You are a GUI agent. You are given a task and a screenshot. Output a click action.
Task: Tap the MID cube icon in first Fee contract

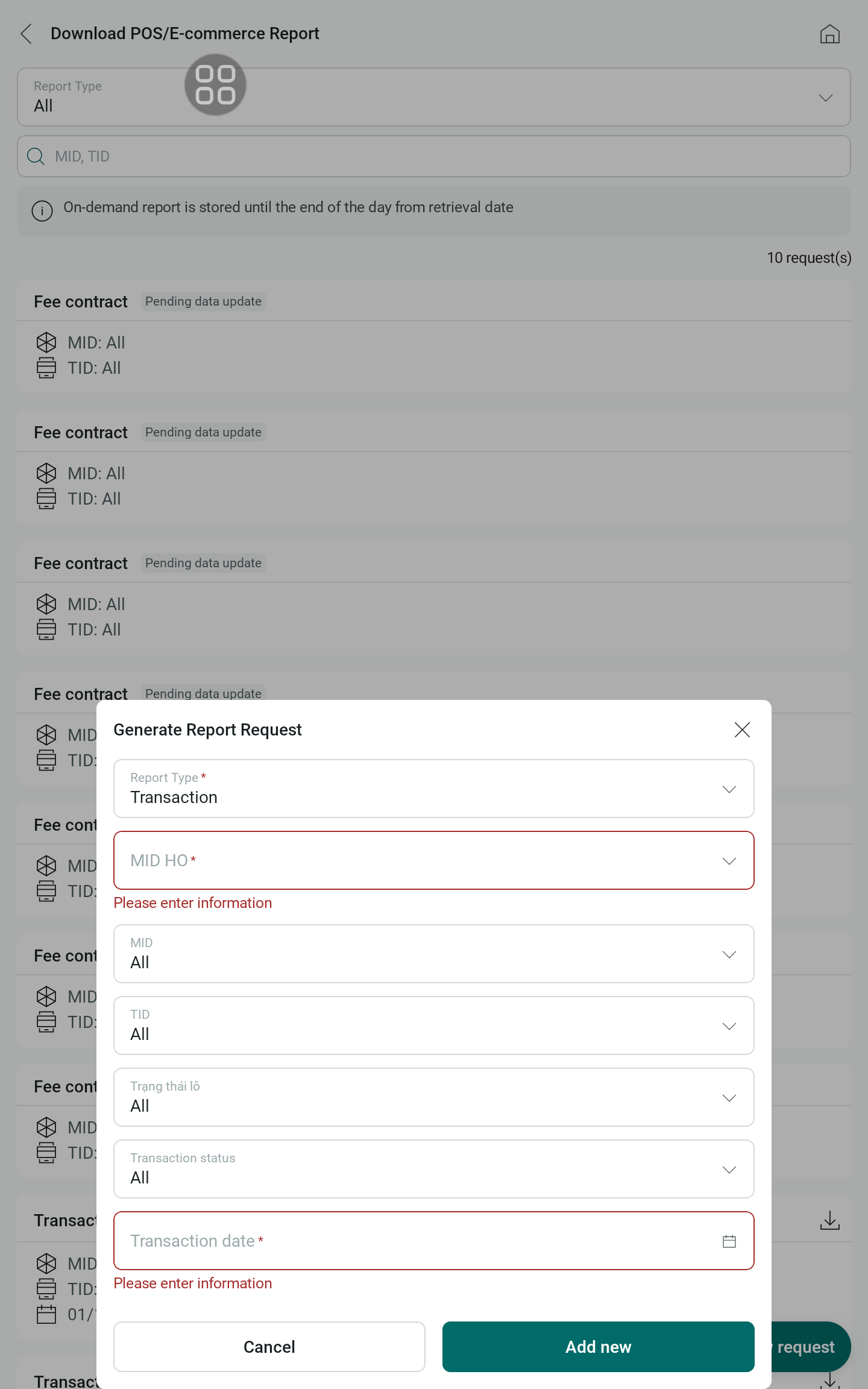click(46, 342)
